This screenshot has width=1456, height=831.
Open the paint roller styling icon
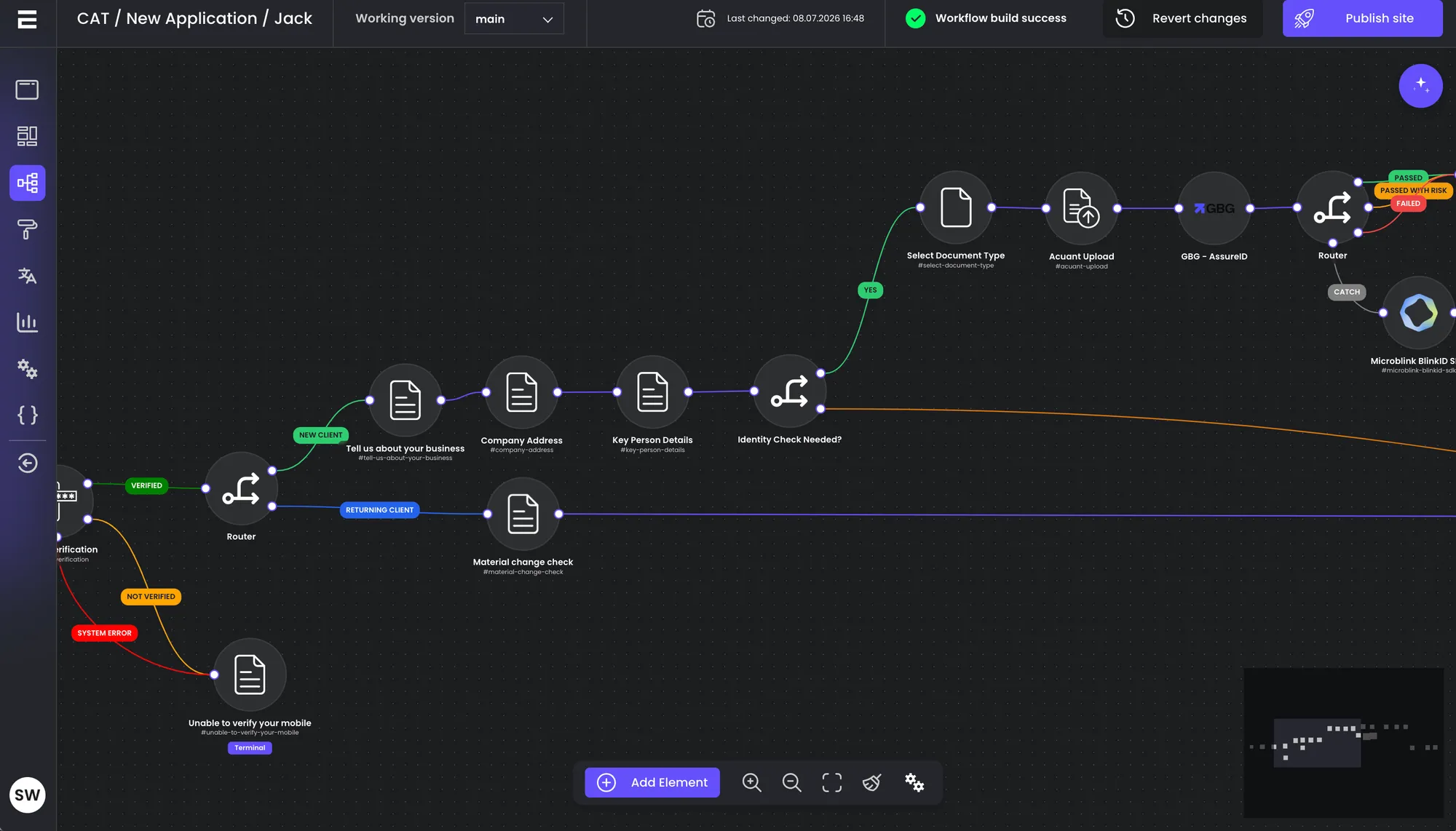[27, 229]
